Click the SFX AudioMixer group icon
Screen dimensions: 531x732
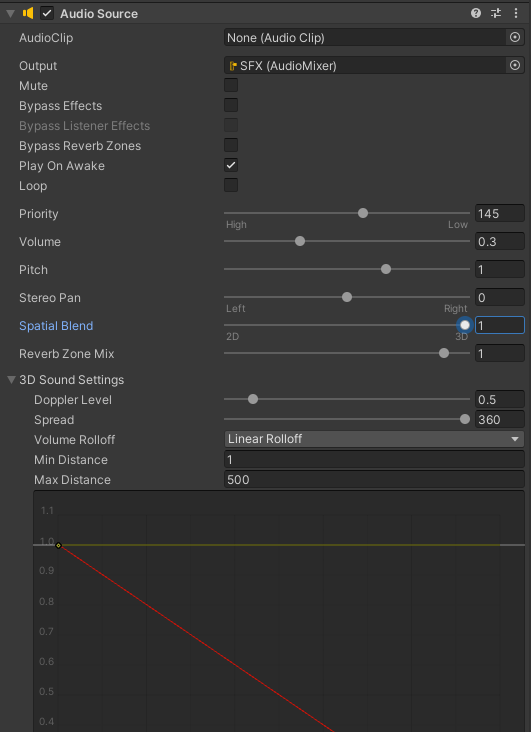pyautogui.click(x=233, y=66)
